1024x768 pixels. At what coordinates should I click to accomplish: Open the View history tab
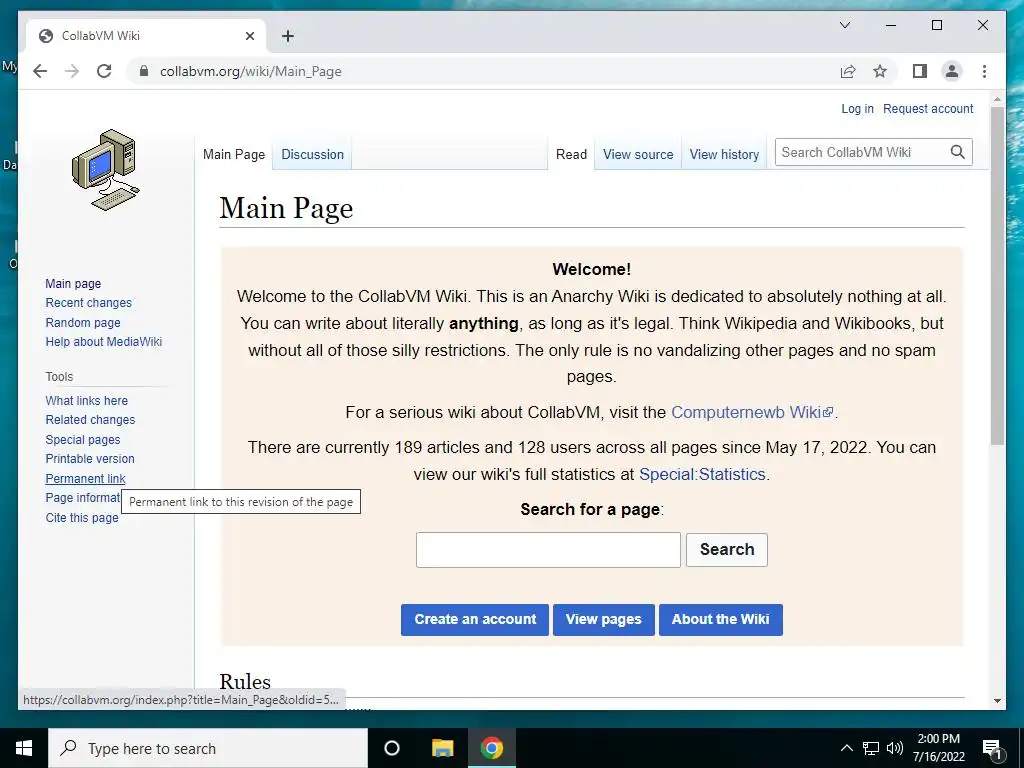[724, 154]
